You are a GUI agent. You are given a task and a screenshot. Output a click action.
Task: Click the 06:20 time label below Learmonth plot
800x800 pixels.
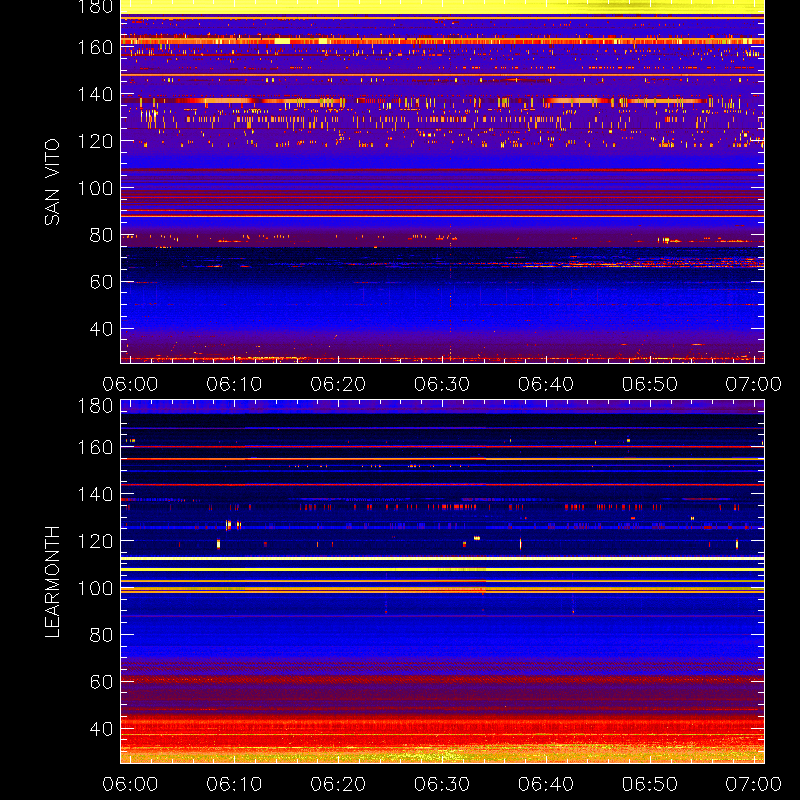338,784
